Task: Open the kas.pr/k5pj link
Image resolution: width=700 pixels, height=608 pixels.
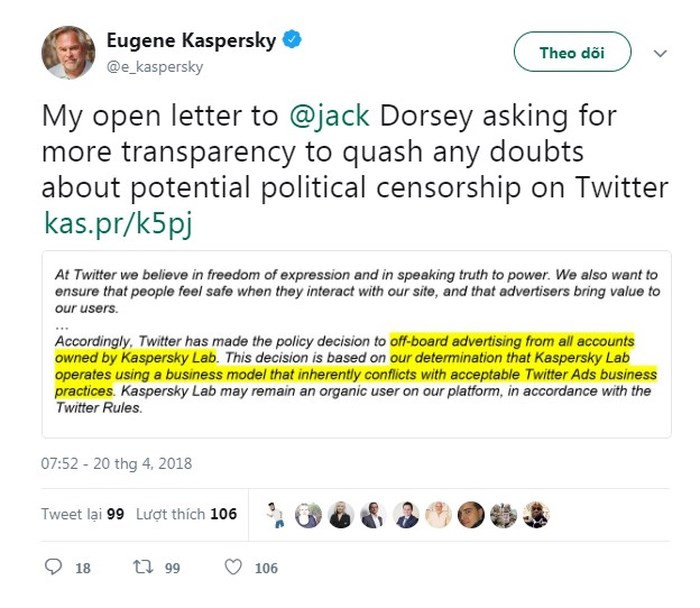Action: [x=117, y=223]
